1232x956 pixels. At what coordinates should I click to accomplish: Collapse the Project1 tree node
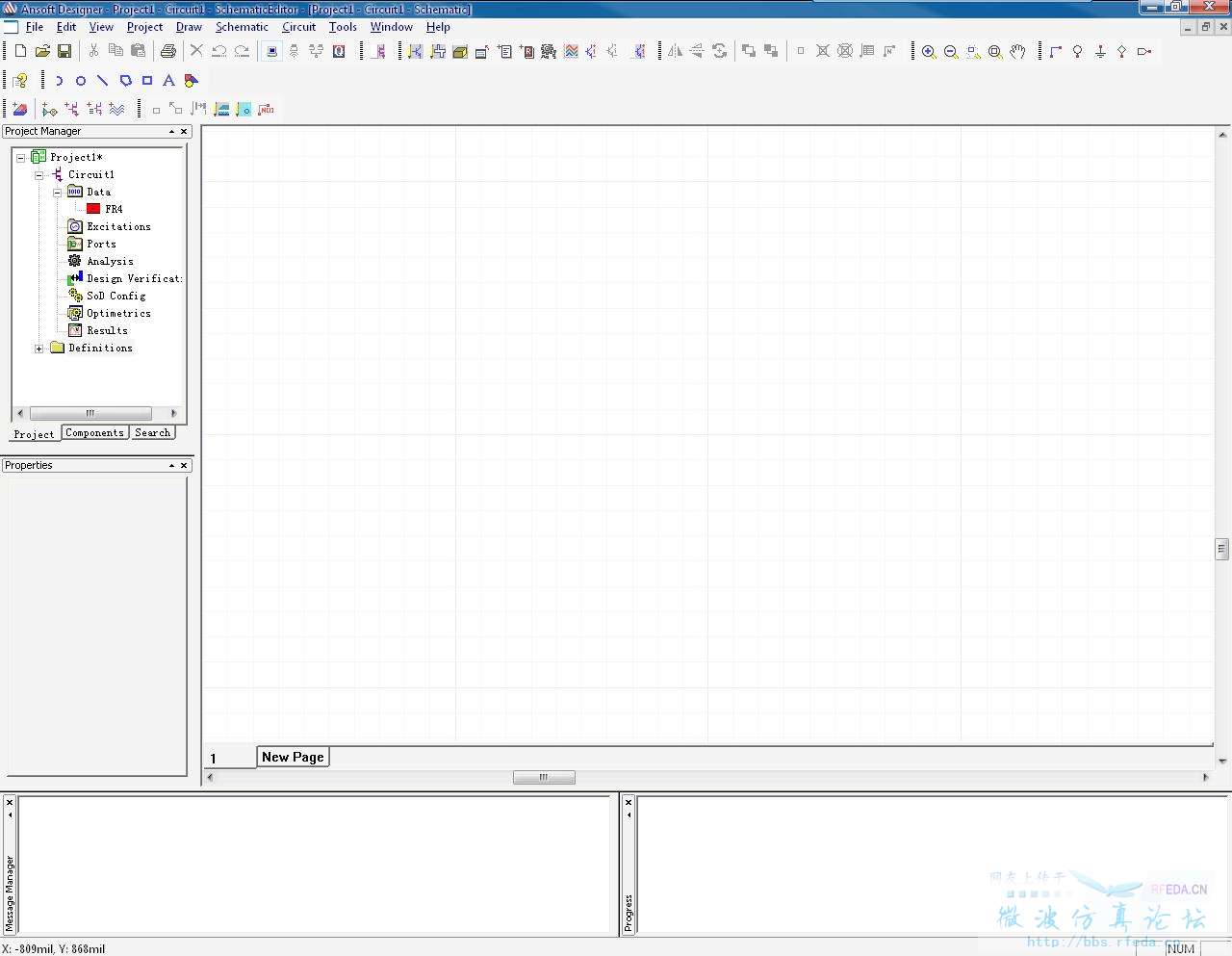[21, 157]
